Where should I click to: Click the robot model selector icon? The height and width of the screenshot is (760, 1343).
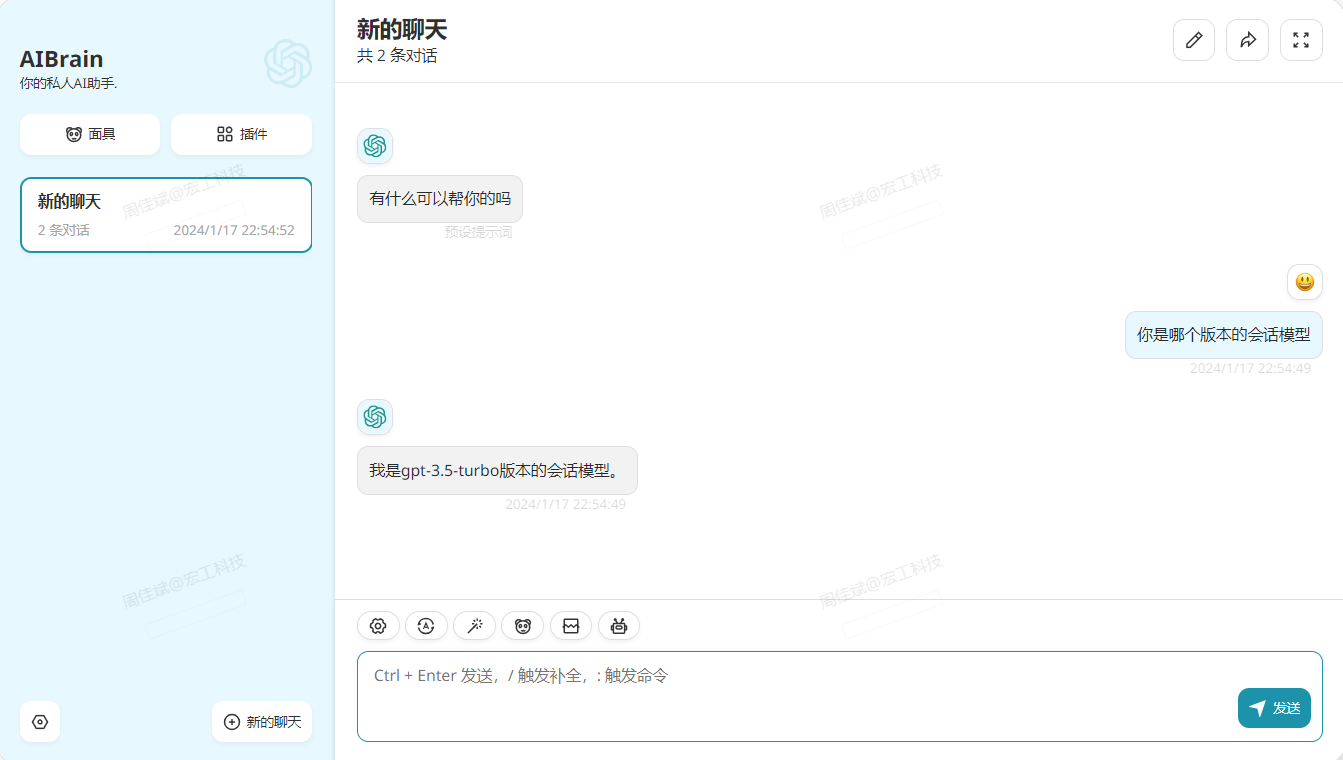(619, 626)
